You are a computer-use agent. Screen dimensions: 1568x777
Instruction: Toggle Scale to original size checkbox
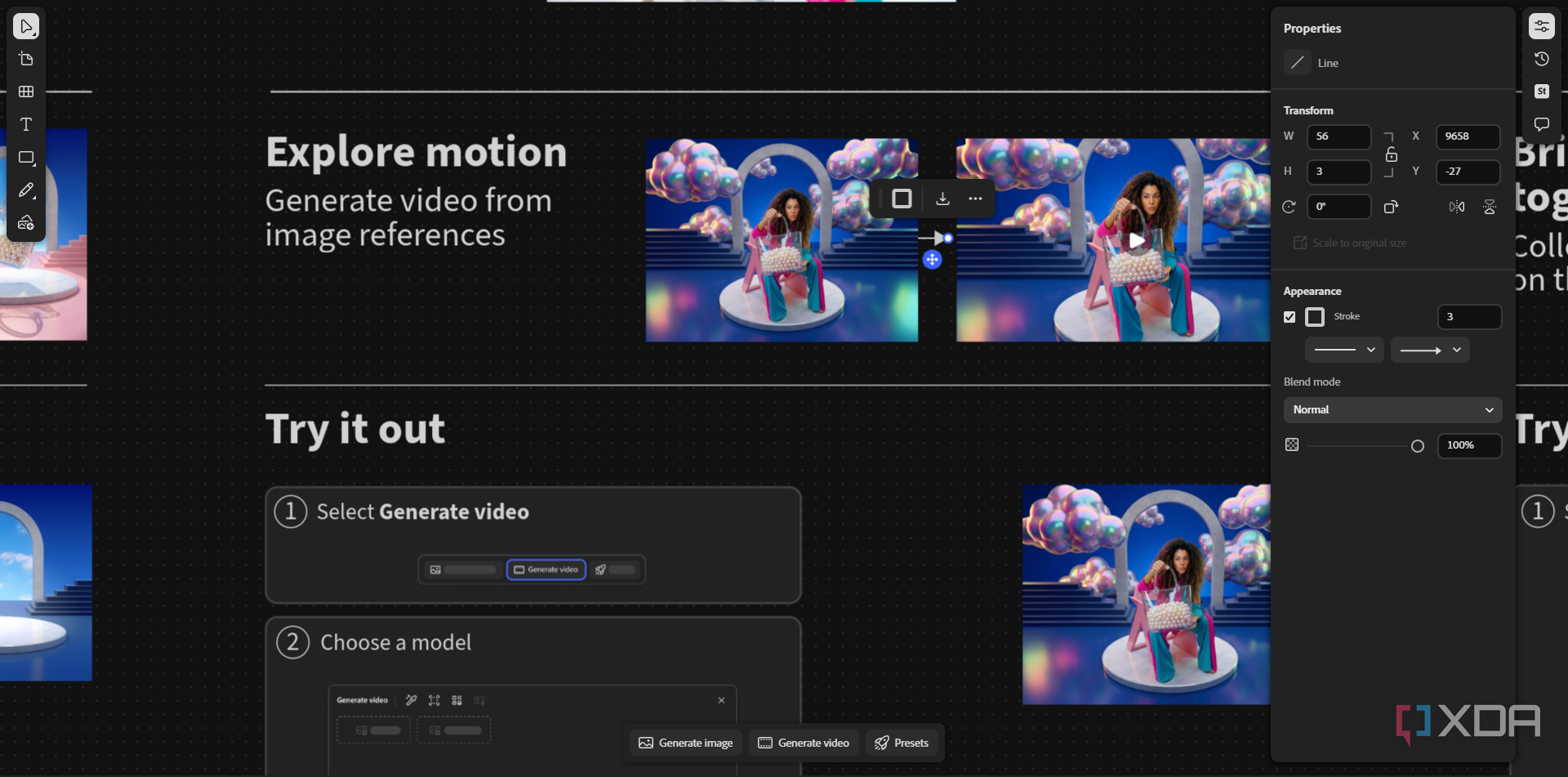click(1300, 243)
